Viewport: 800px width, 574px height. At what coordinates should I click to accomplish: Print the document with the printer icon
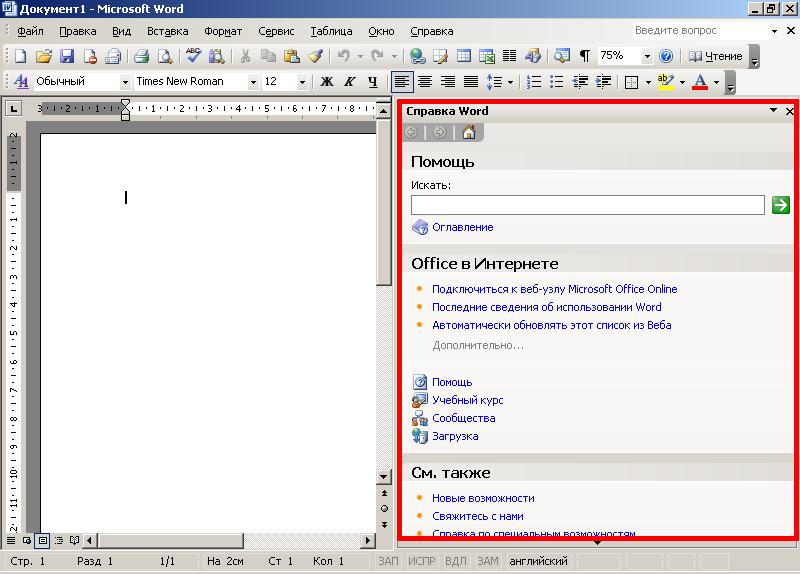141,56
